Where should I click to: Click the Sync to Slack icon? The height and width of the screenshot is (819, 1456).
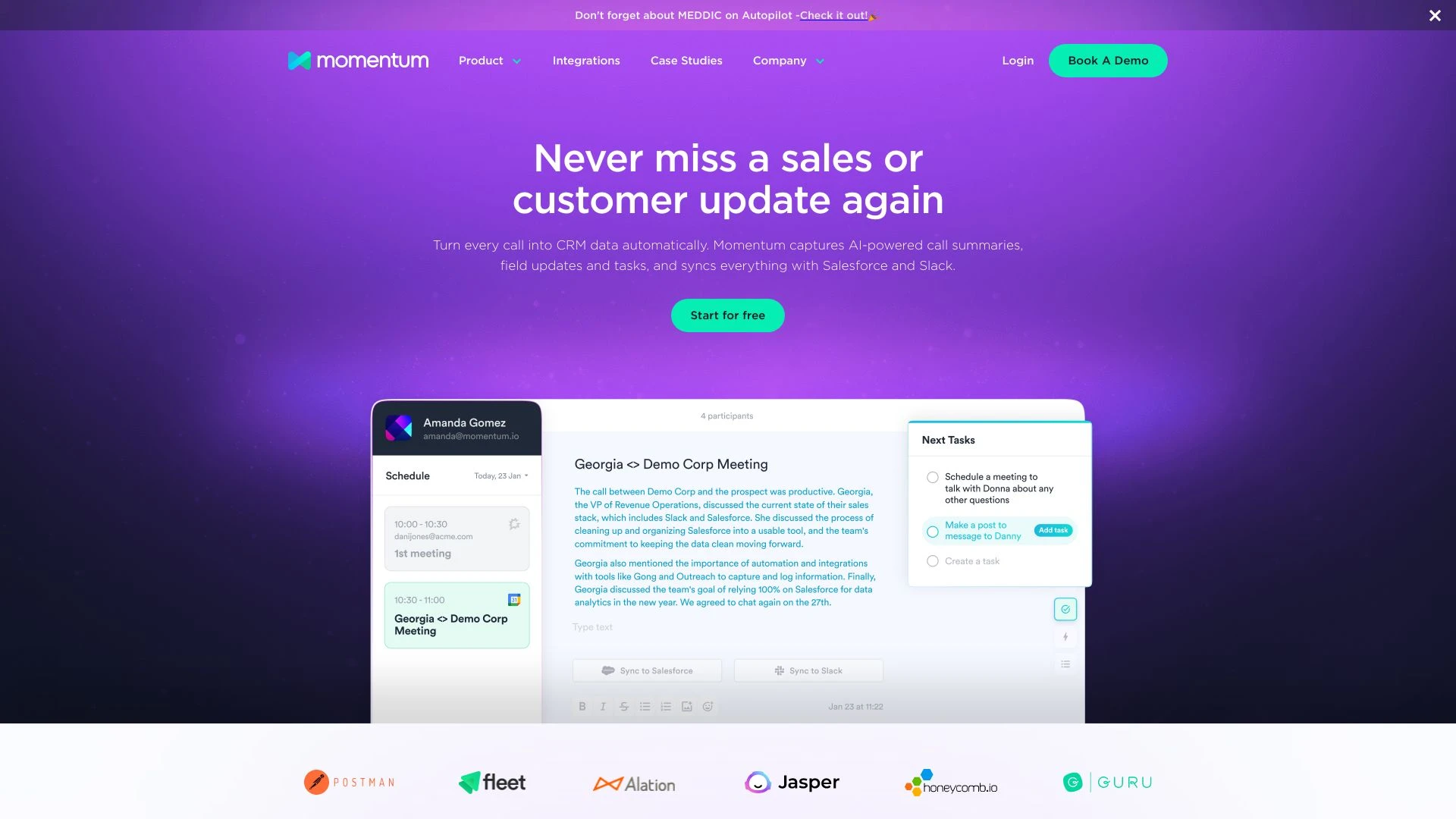[x=779, y=670]
